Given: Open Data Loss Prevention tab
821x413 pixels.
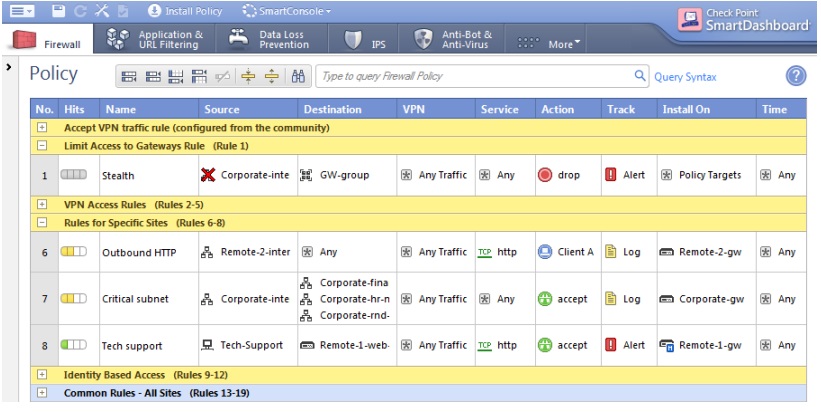Looking at the screenshot, I should pos(271,39).
